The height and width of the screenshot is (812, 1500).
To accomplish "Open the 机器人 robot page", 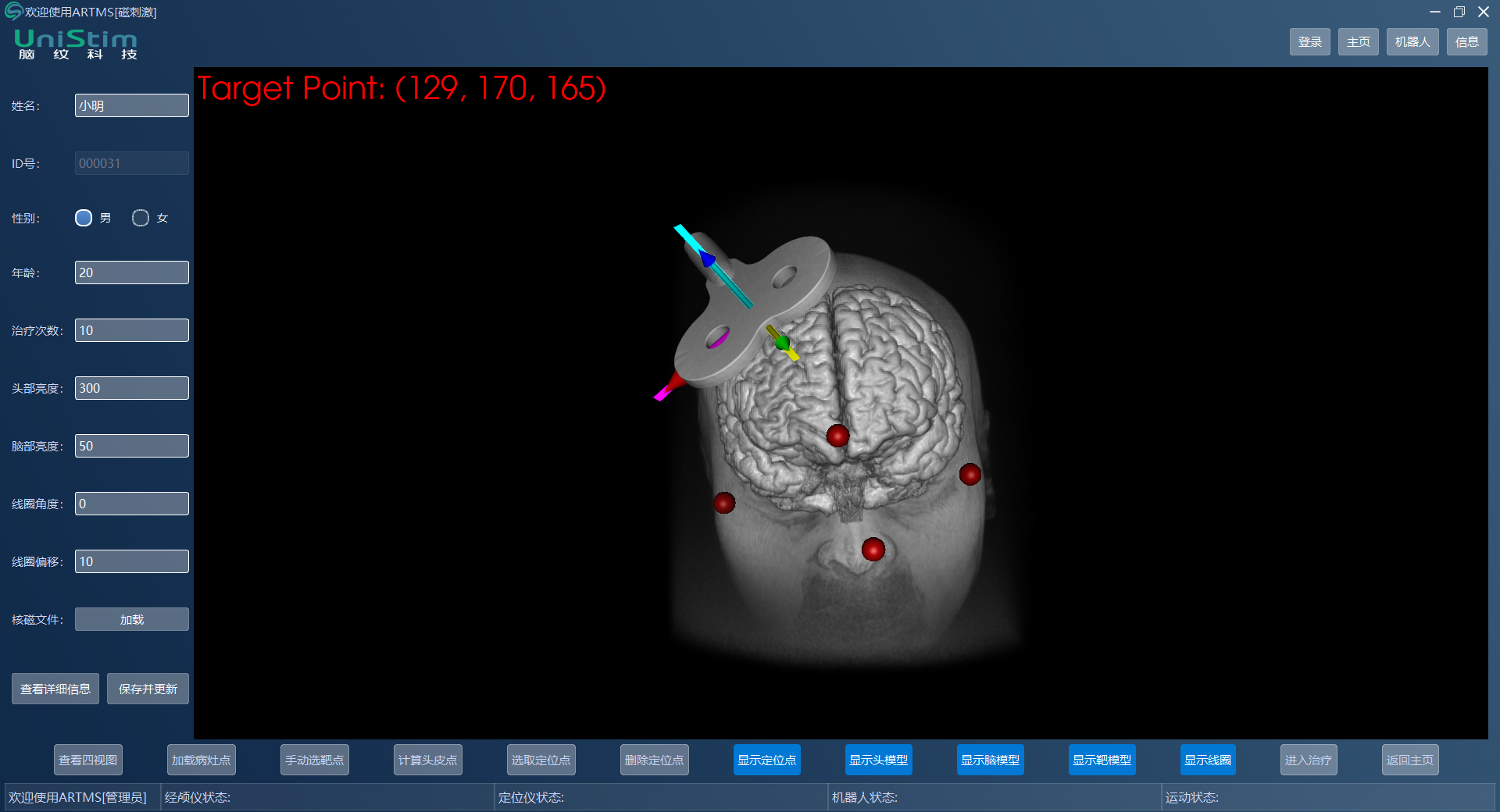I will point(1412,42).
